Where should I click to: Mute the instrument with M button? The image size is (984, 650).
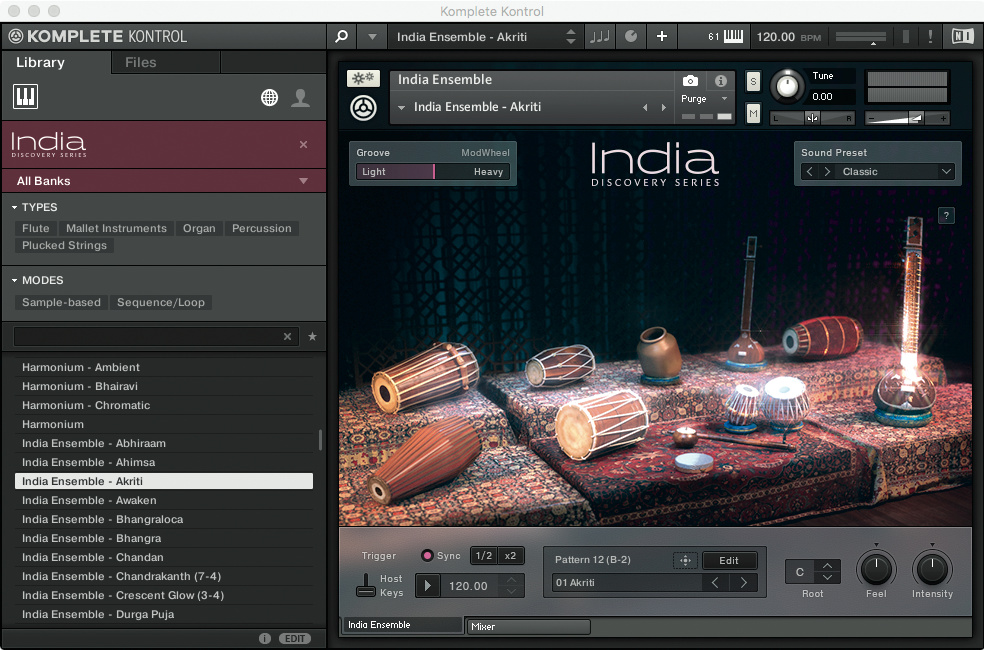[x=753, y=114]
